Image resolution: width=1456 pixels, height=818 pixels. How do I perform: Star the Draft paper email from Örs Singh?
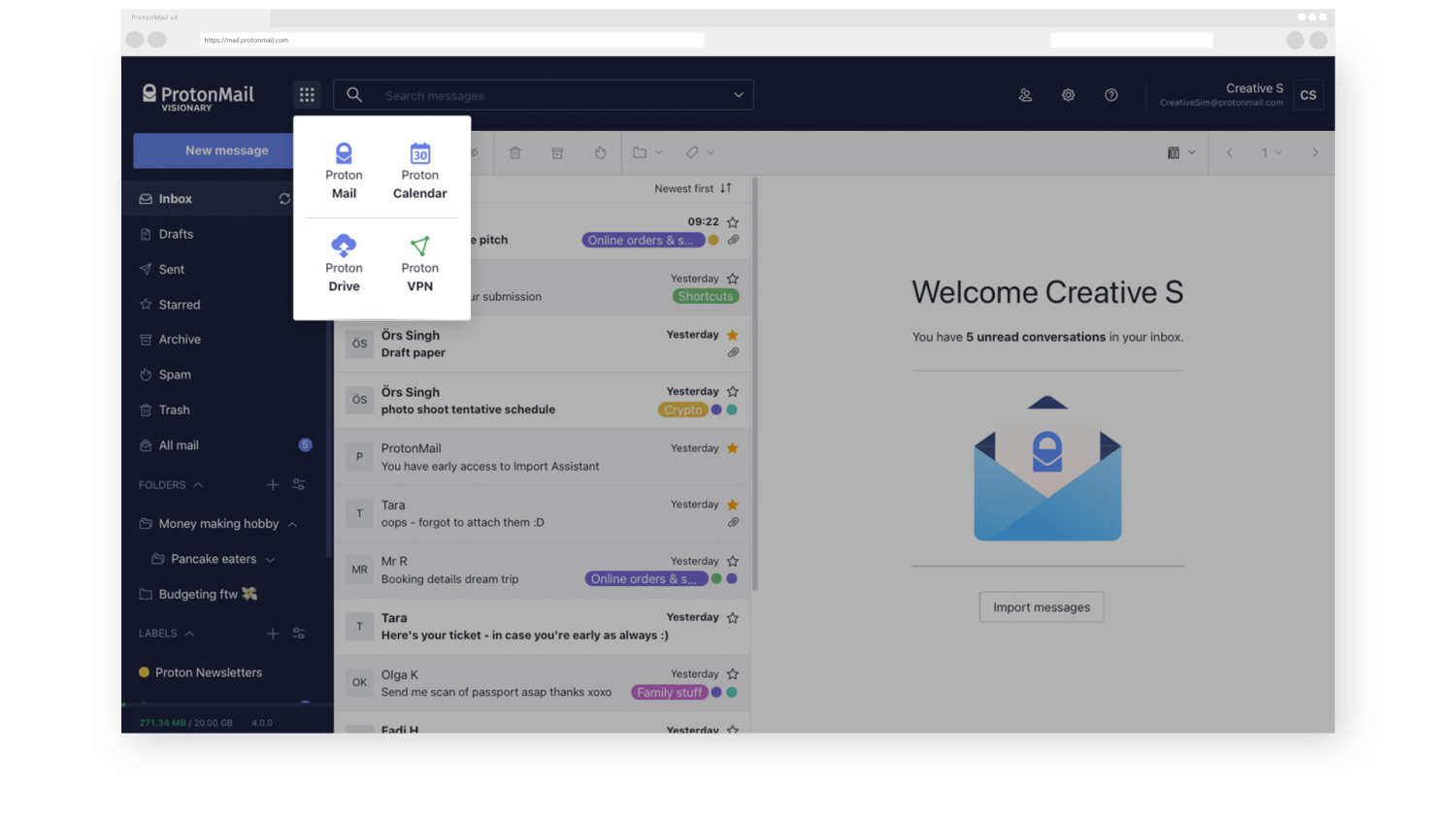pos(733,335)
